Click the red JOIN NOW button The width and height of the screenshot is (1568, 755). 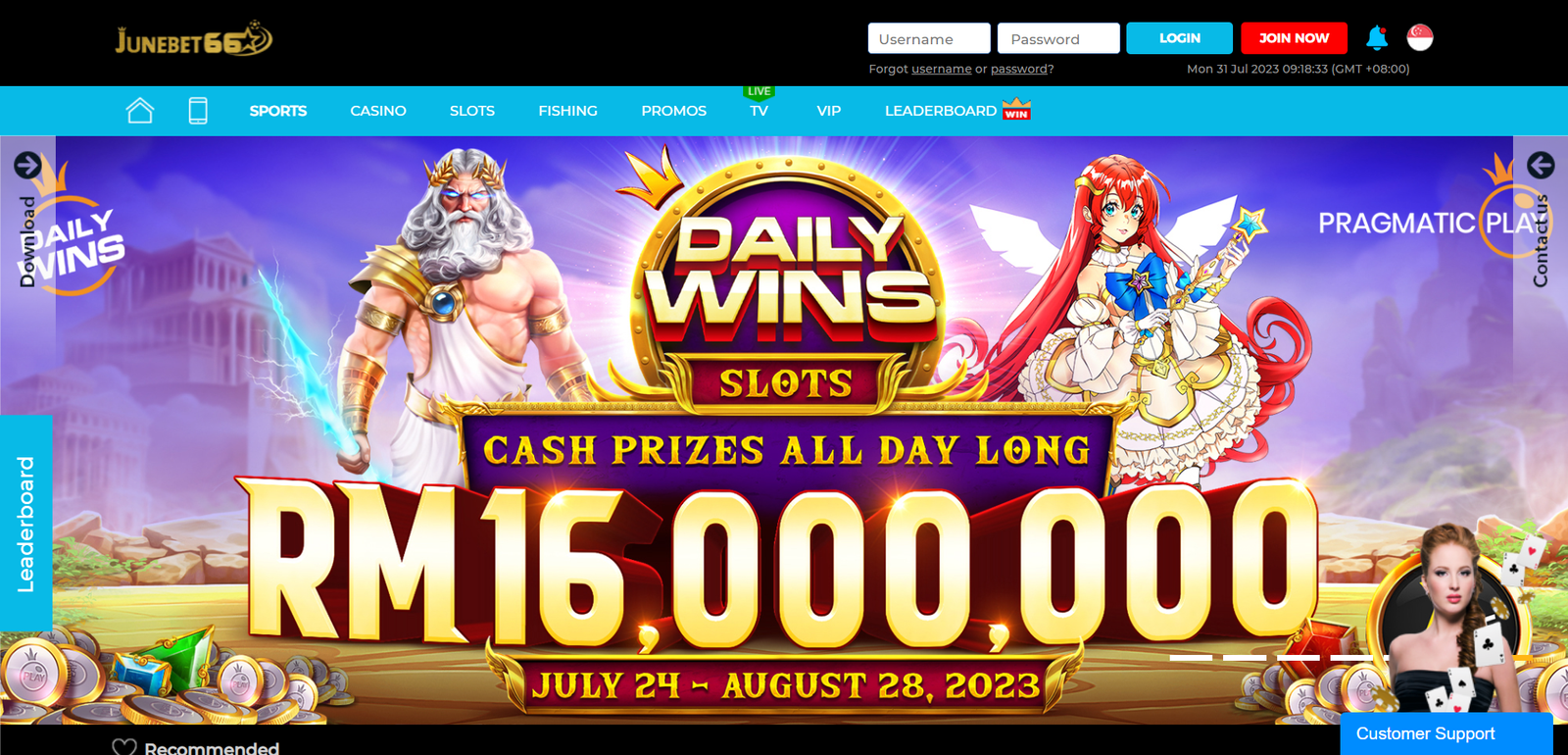pyautogui.click(x=1295, y=38)
